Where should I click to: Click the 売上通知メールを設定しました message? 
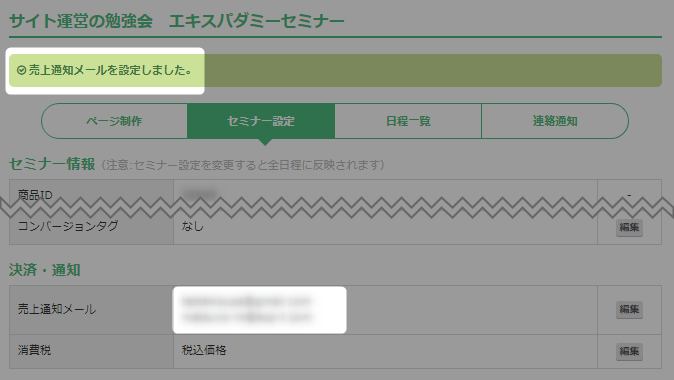(110, 70)
